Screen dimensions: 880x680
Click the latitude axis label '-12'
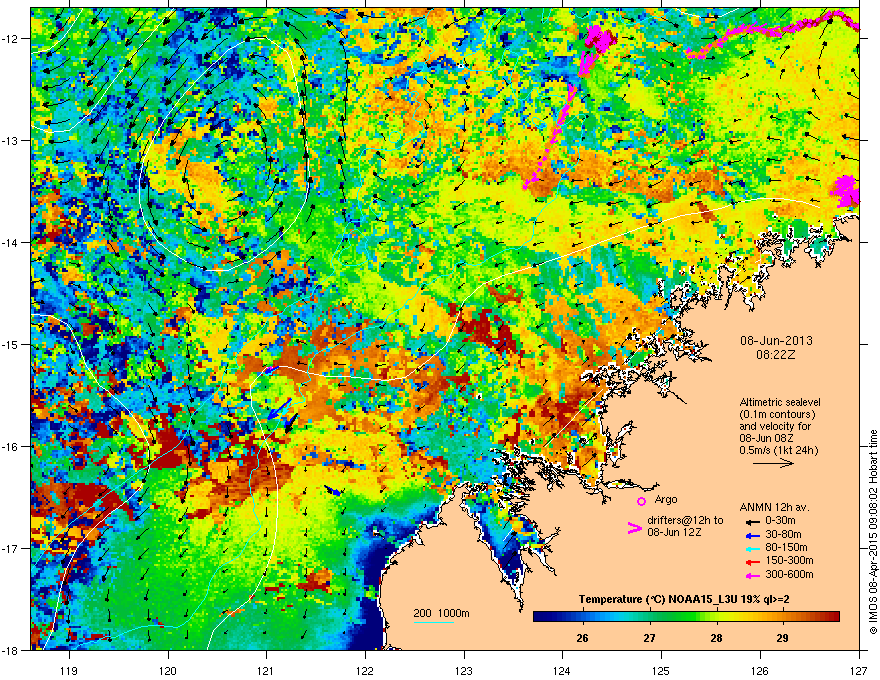pos(10,39)
